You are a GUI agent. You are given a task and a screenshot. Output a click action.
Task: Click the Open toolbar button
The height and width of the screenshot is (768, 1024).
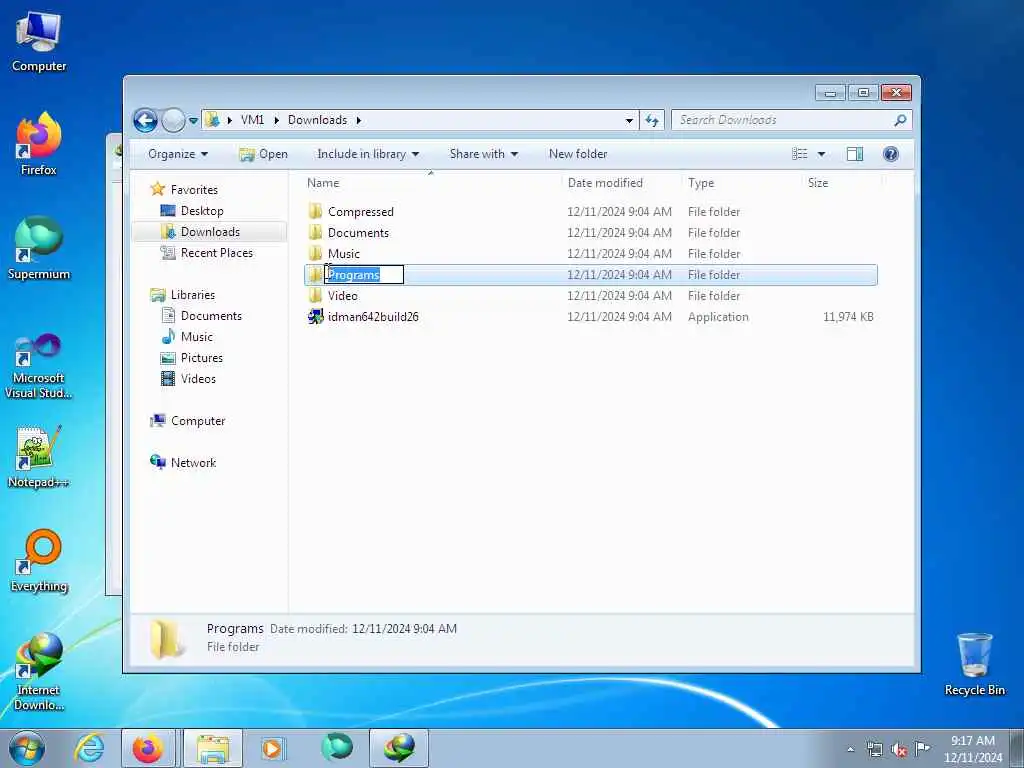264,154
